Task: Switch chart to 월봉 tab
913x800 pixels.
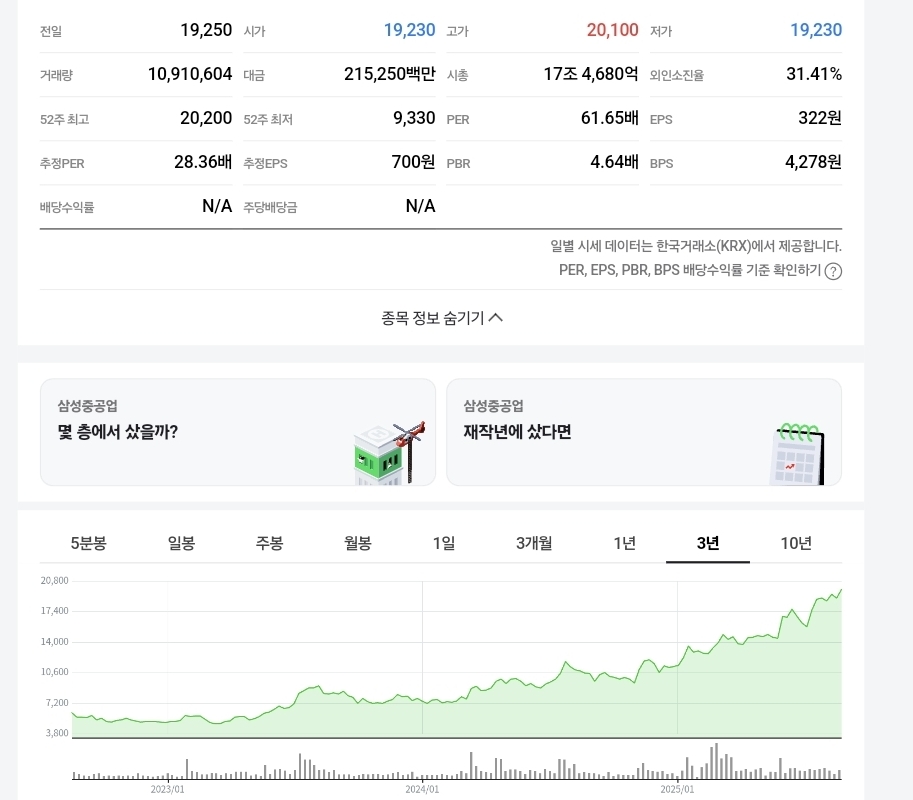Action: (358, 543)
